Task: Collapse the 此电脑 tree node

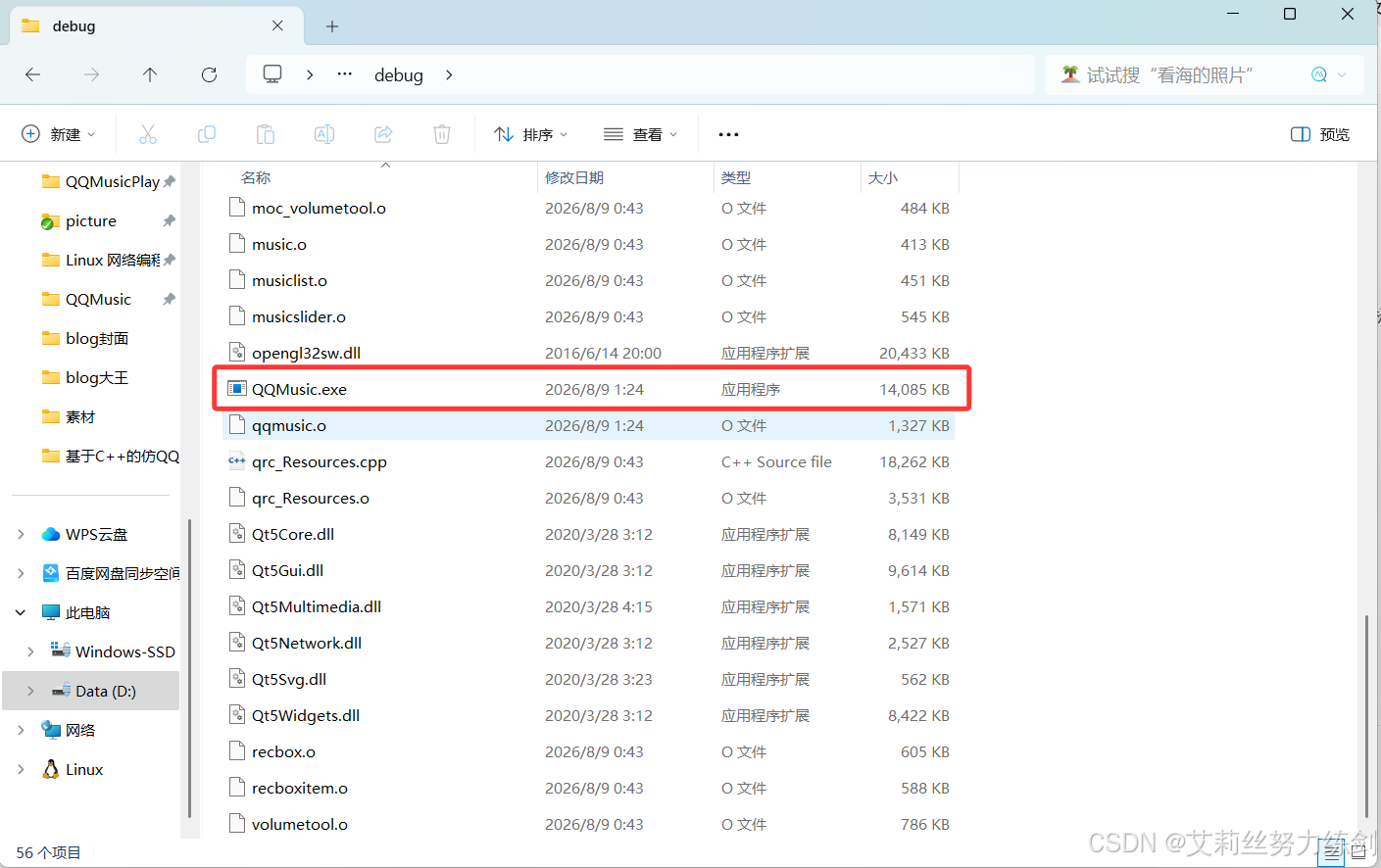Action: [x=21, y=612]
